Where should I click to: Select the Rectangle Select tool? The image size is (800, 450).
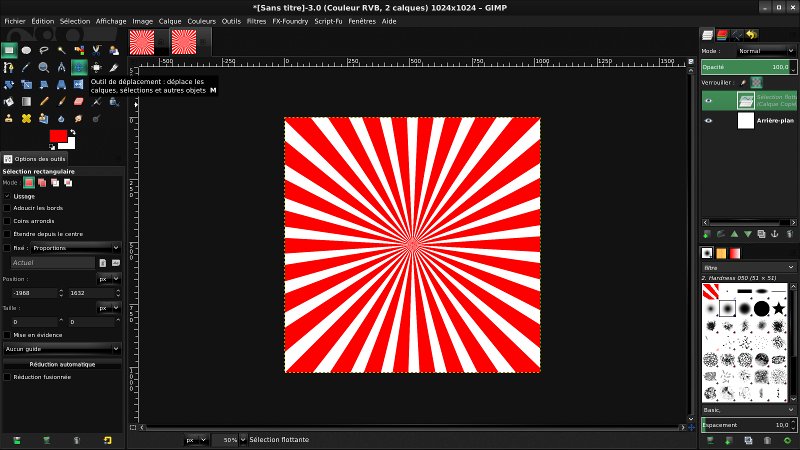[x=9, y=50]
